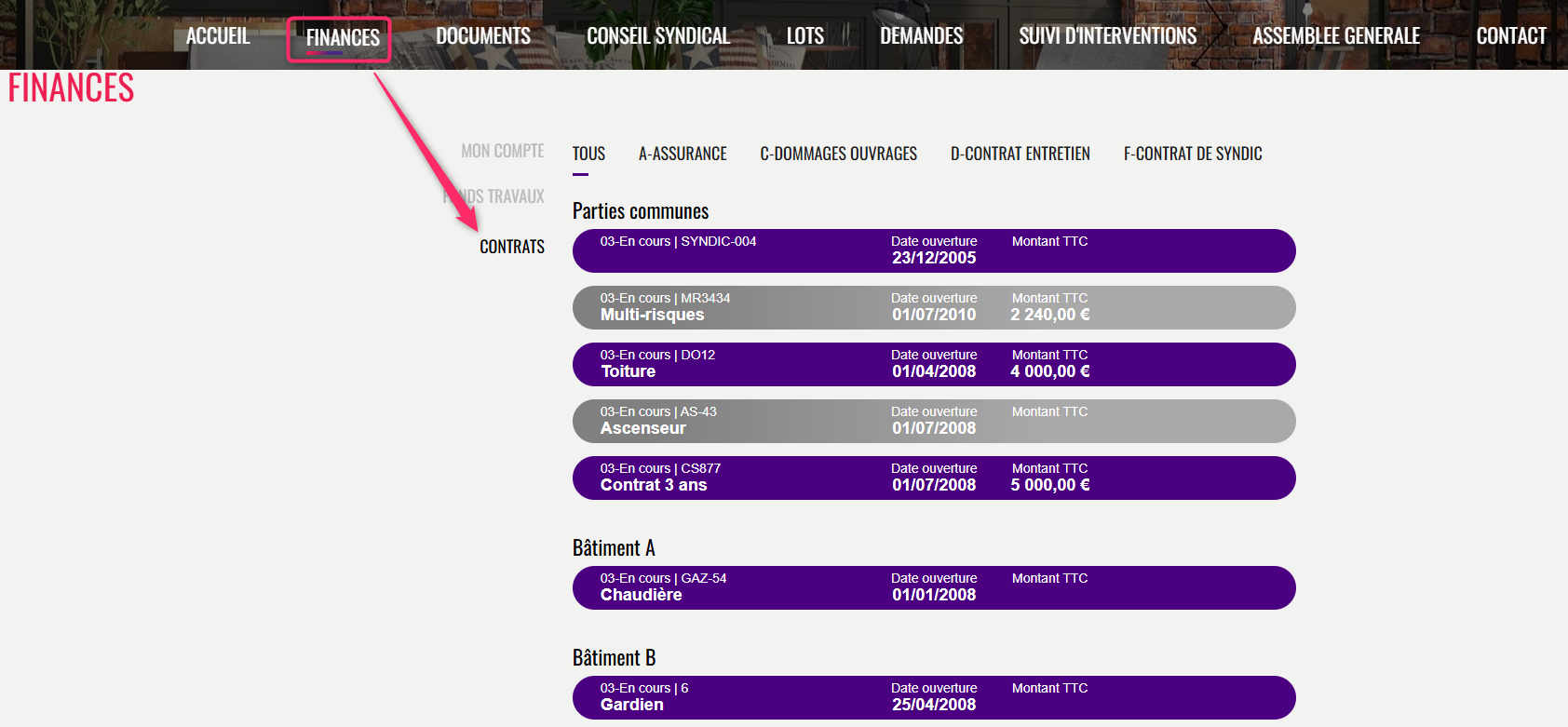
Task: Open the Fonds Travaux side link
Action: point(503,196)
